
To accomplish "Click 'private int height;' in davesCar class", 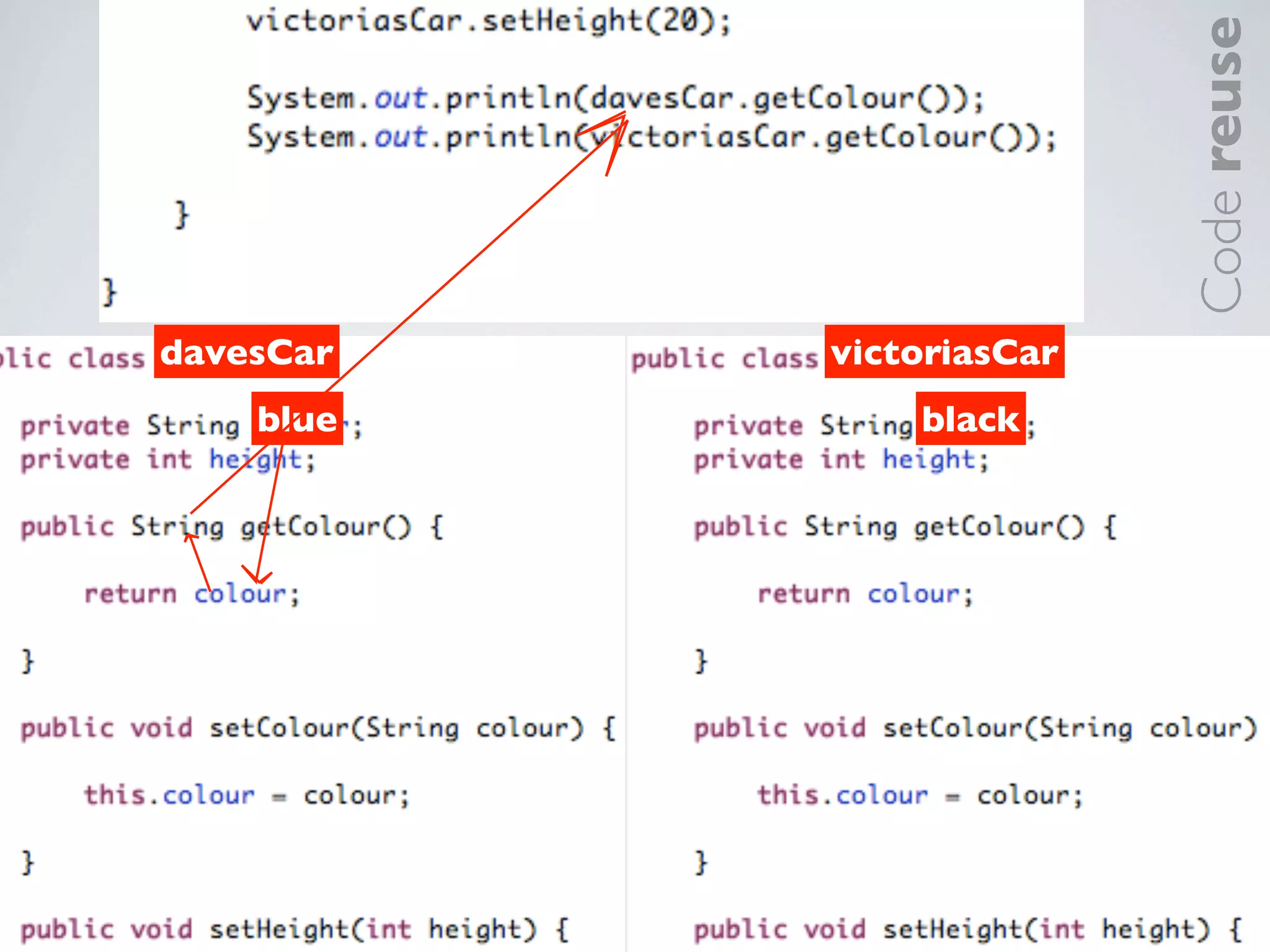I will (x=168, y=460).
